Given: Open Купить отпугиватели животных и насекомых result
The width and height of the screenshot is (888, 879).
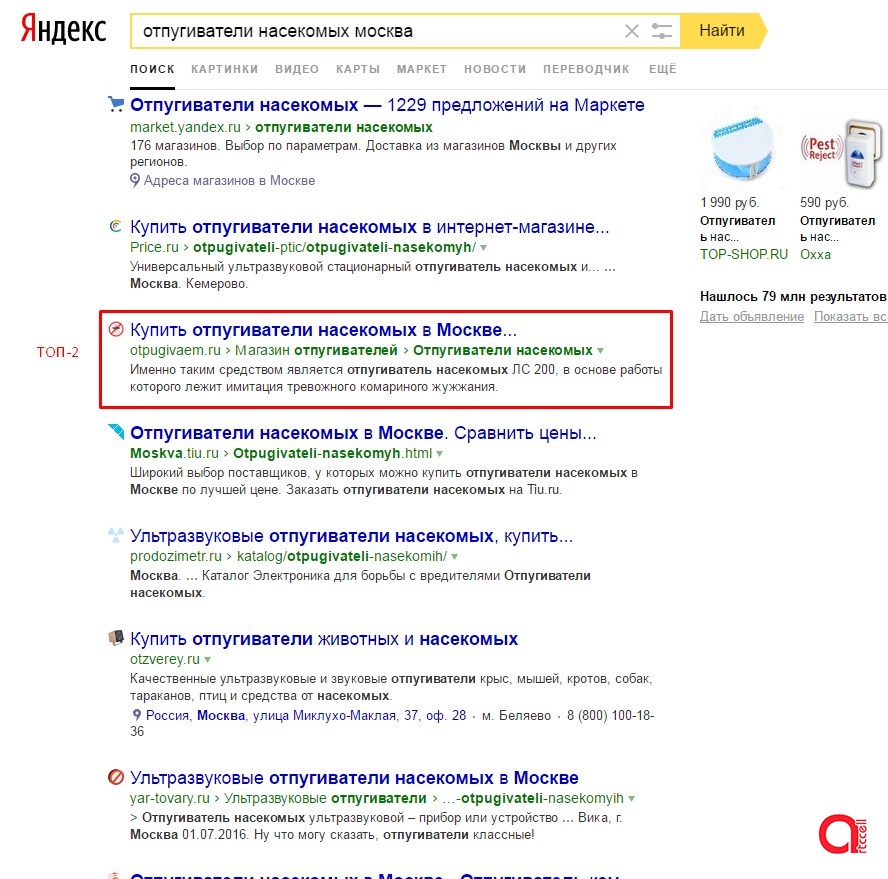Looking at the screenshot, I should coord(324,639).
